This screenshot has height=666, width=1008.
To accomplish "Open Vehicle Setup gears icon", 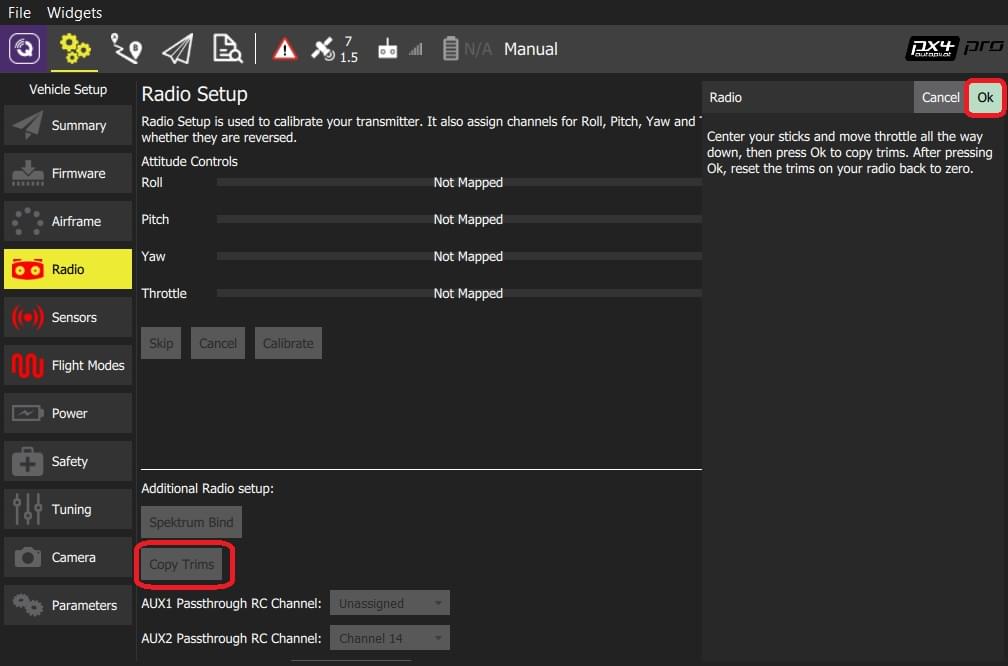I will point(75,49).
